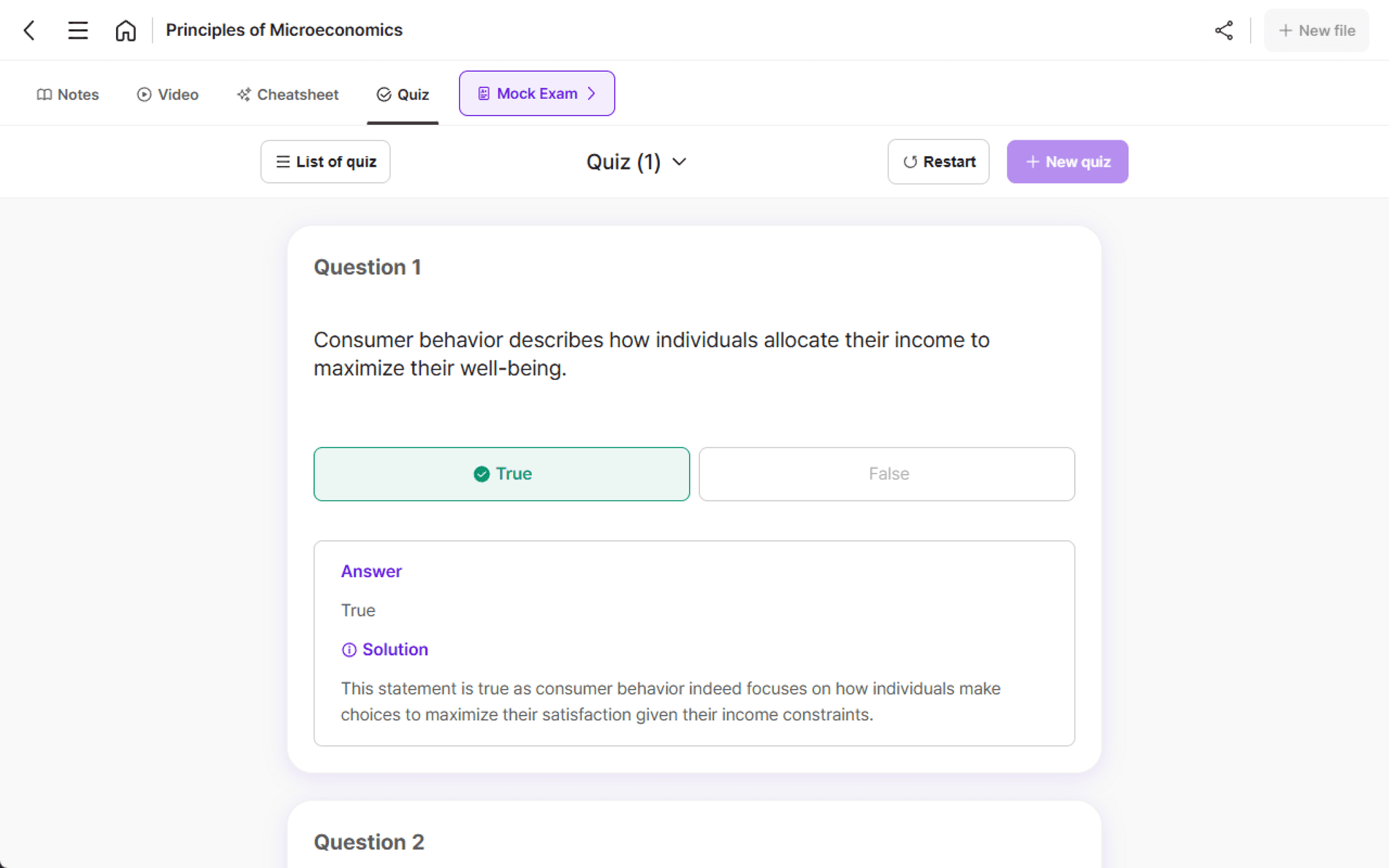
Task: Click the Restart button
Action: point(938,161)
